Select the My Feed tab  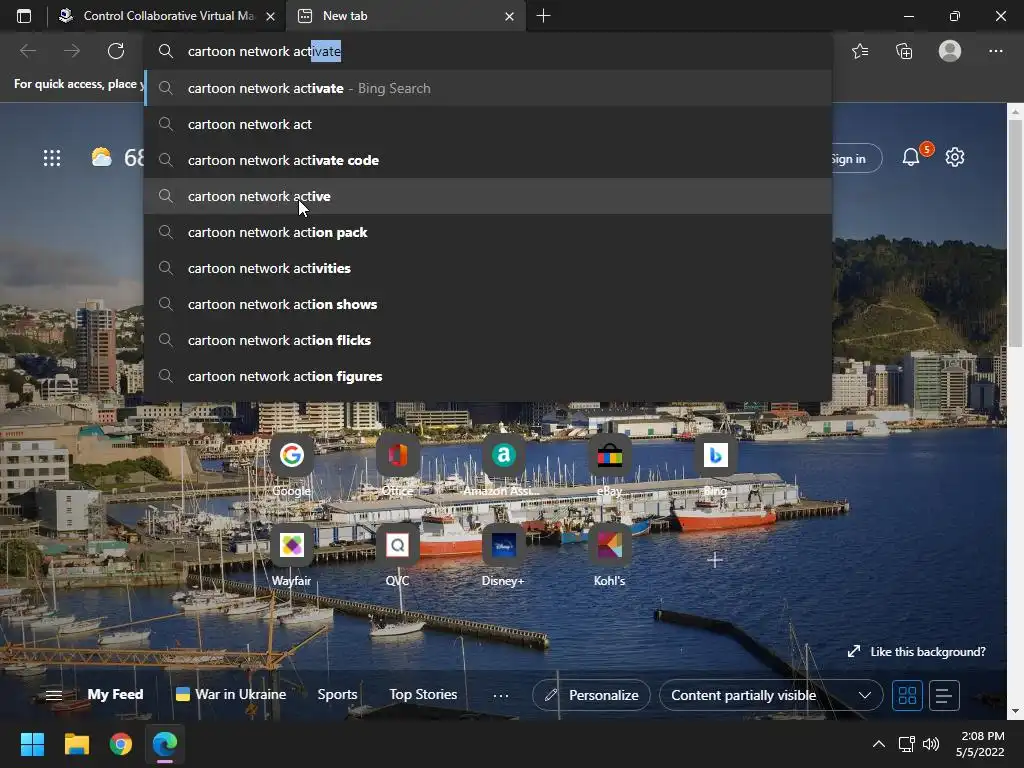click(x=116, y=694)
